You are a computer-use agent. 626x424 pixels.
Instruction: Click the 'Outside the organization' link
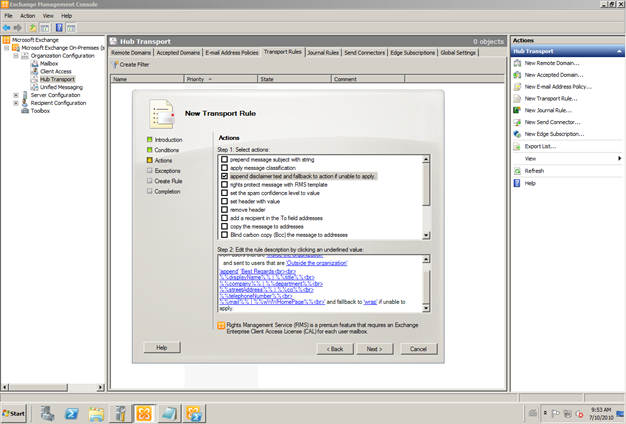click(x=317, y=263)
